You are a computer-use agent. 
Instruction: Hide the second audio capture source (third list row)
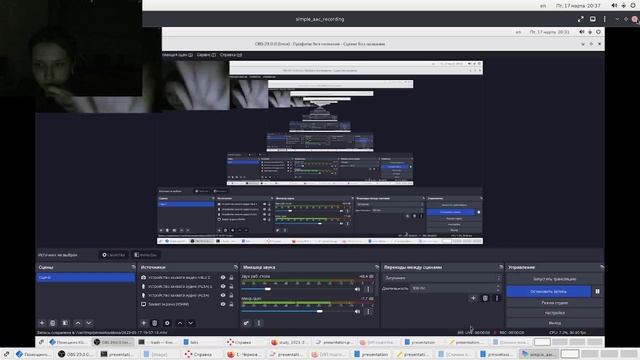click(x=223, y=296)
